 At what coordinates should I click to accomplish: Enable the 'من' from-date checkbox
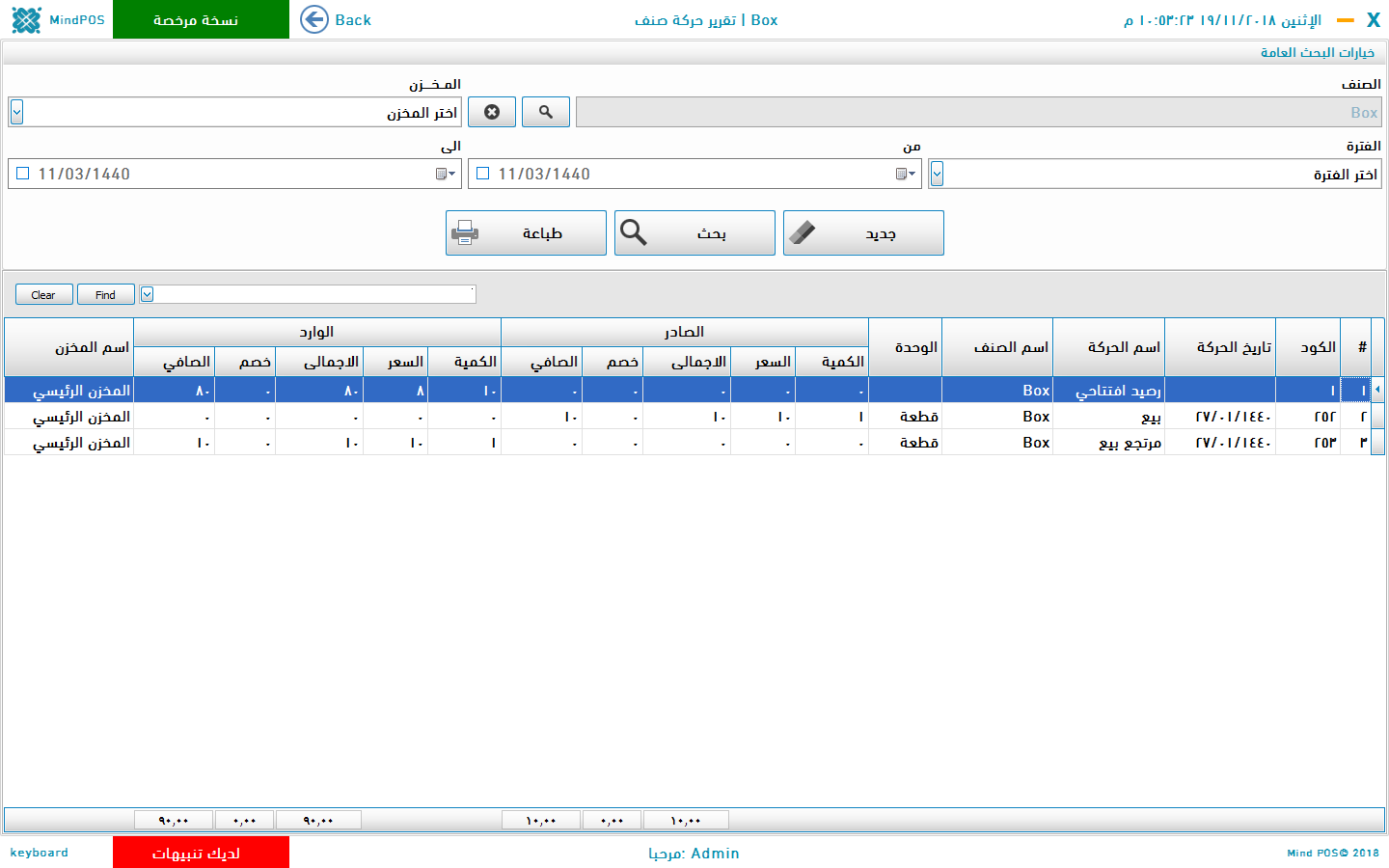(x=483, y=174)
